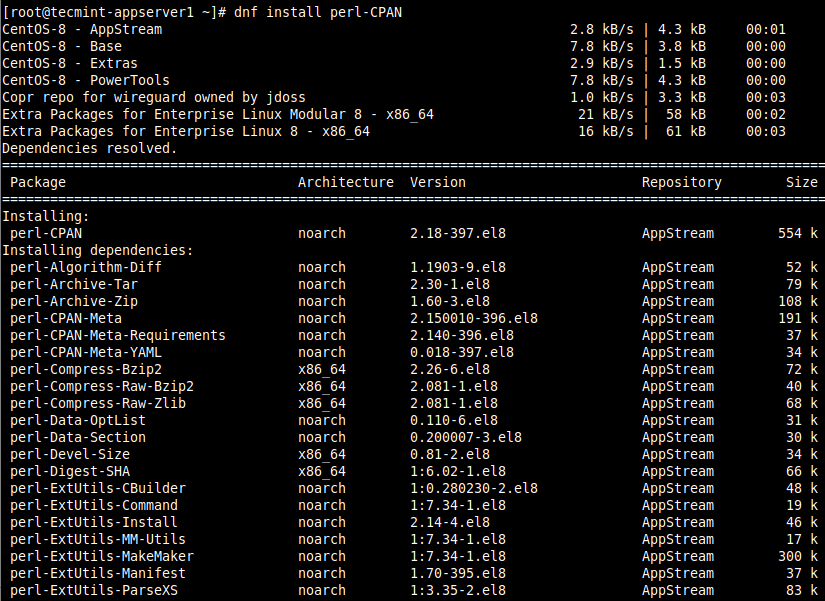
Task: Click the perl-ExtUtils-ParseXS package entry
Action: coord(94,590)
